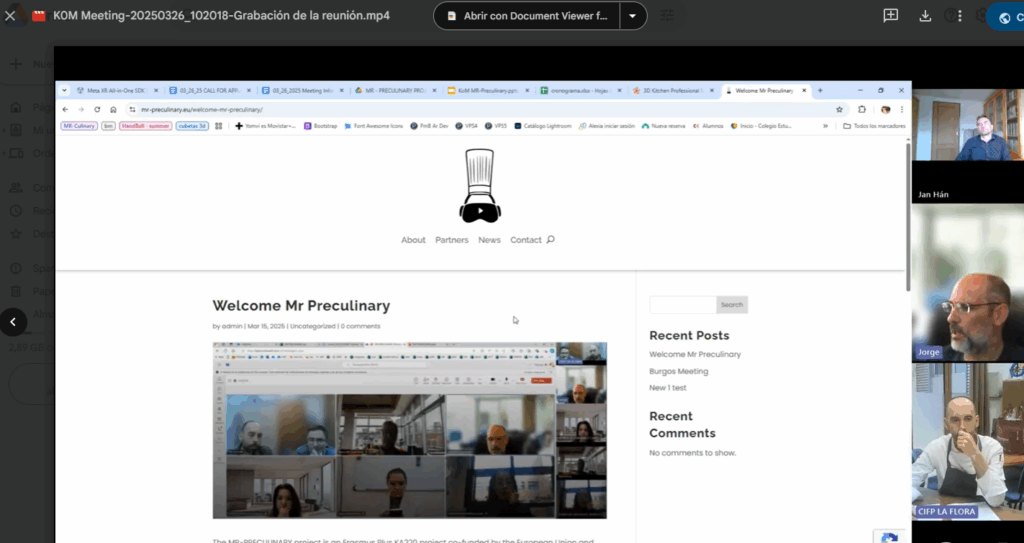Open the tab search dropdown arrow

click(65, 91)
